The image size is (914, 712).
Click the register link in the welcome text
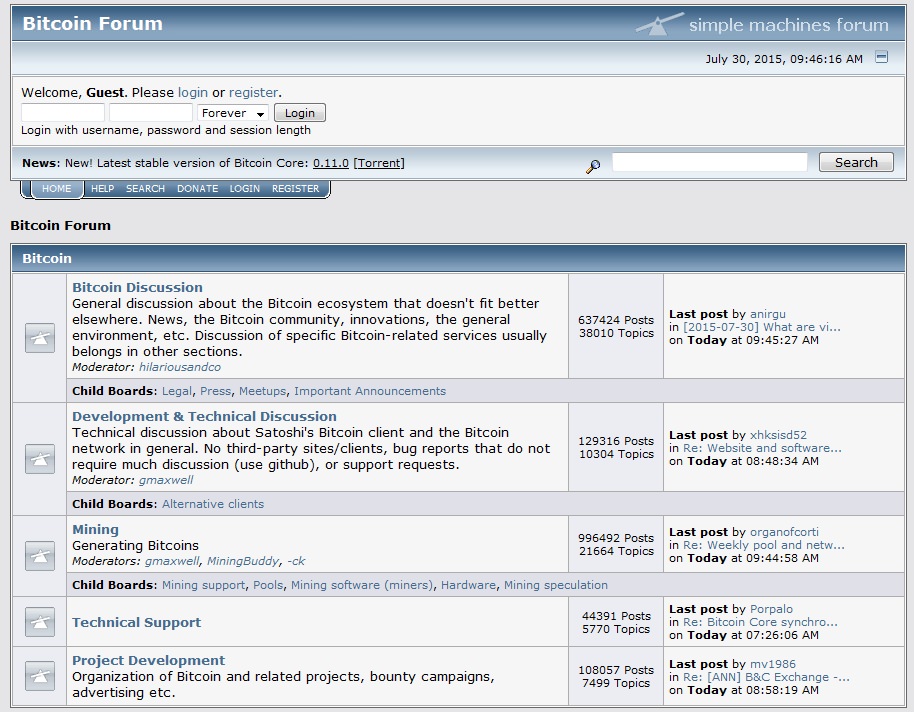click(x=254, y=92)
